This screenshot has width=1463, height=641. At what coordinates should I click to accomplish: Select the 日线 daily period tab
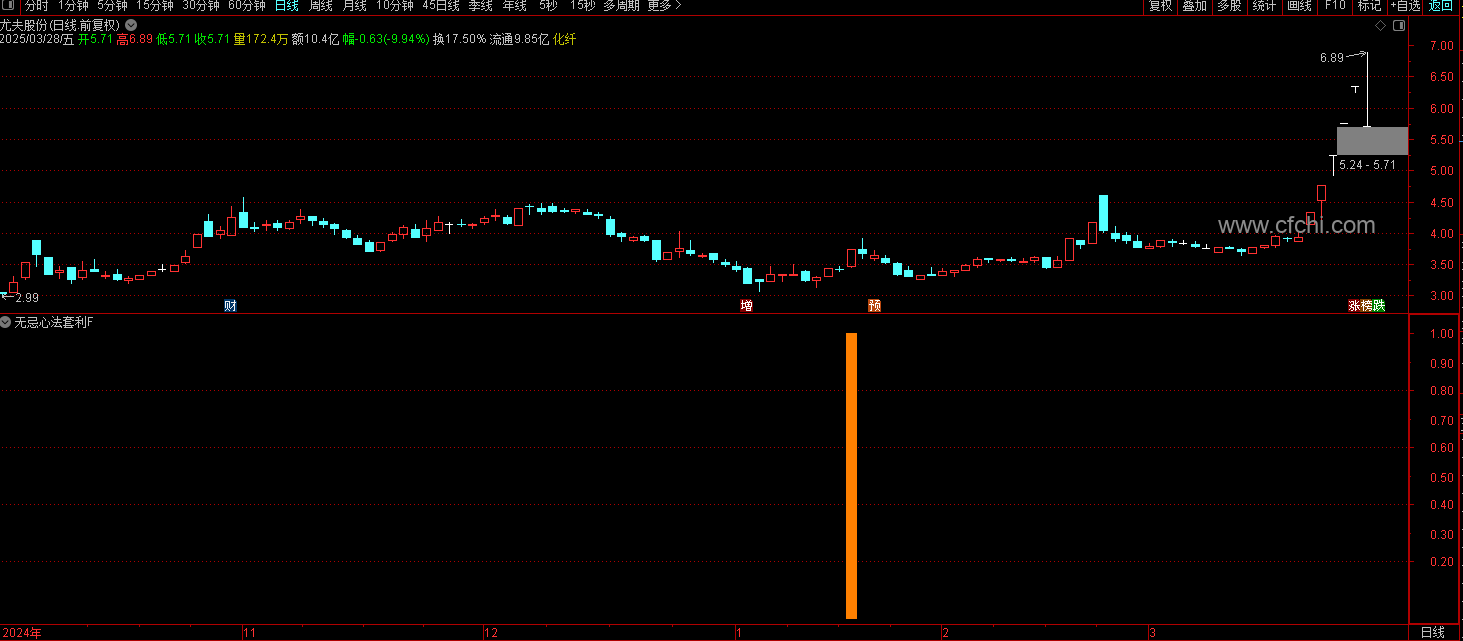[286, 6]
